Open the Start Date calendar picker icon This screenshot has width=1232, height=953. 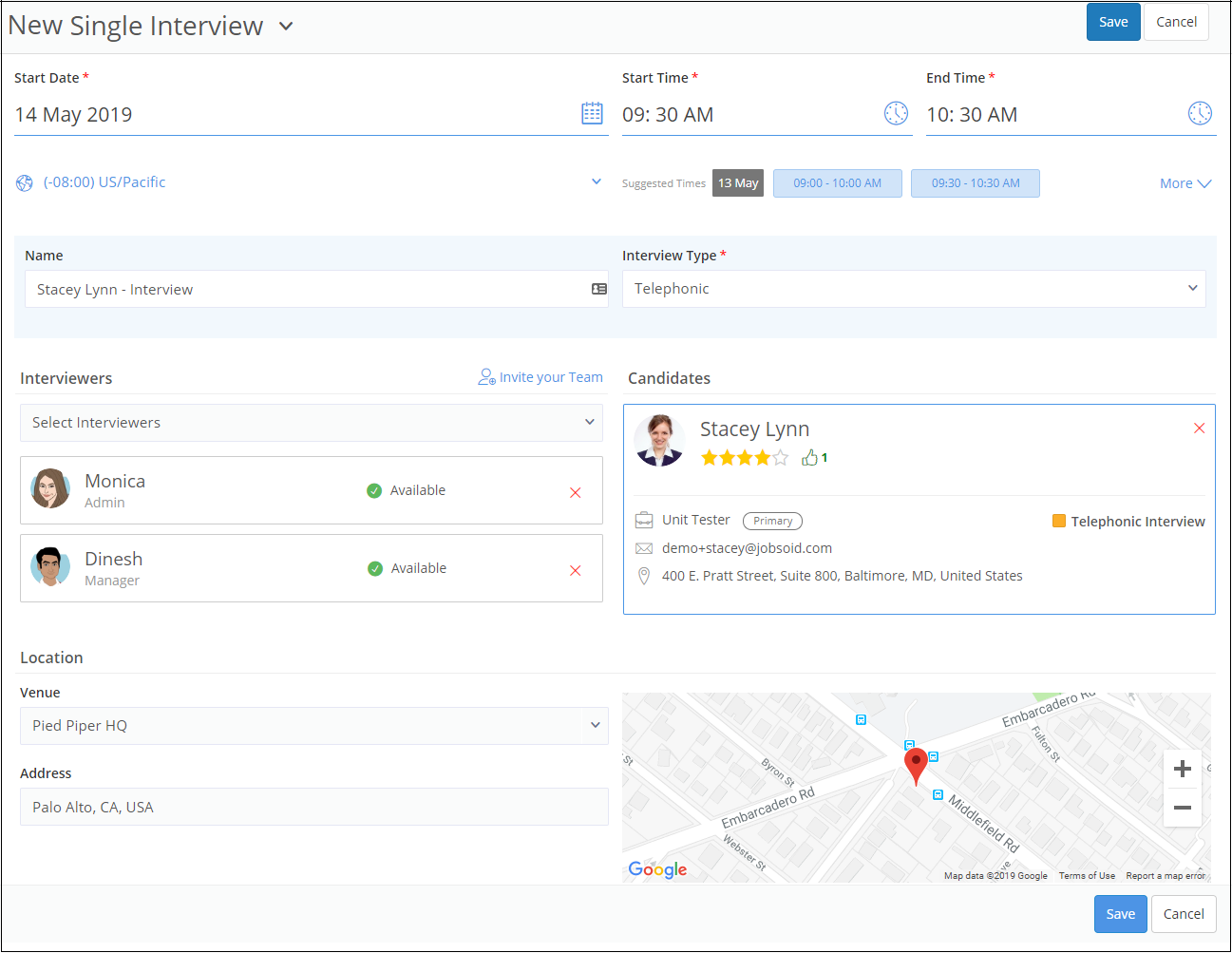pyautogui.click(x=592, y=114)
